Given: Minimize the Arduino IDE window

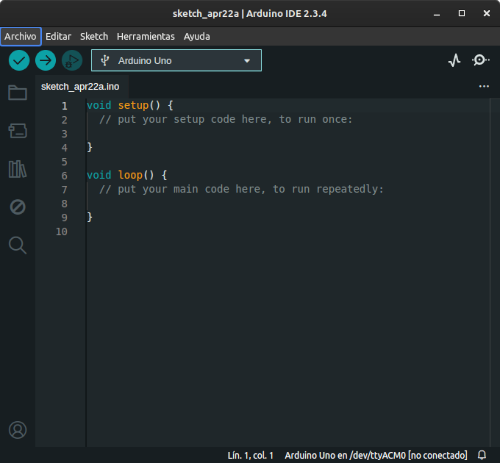Looking at the screenshot, I should [437, 14].
